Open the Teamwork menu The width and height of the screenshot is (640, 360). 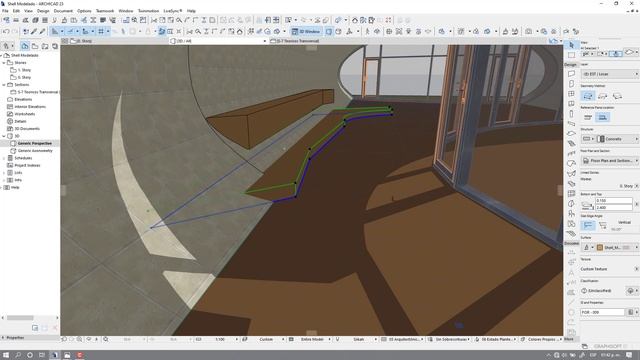click(x=105, y=11)
